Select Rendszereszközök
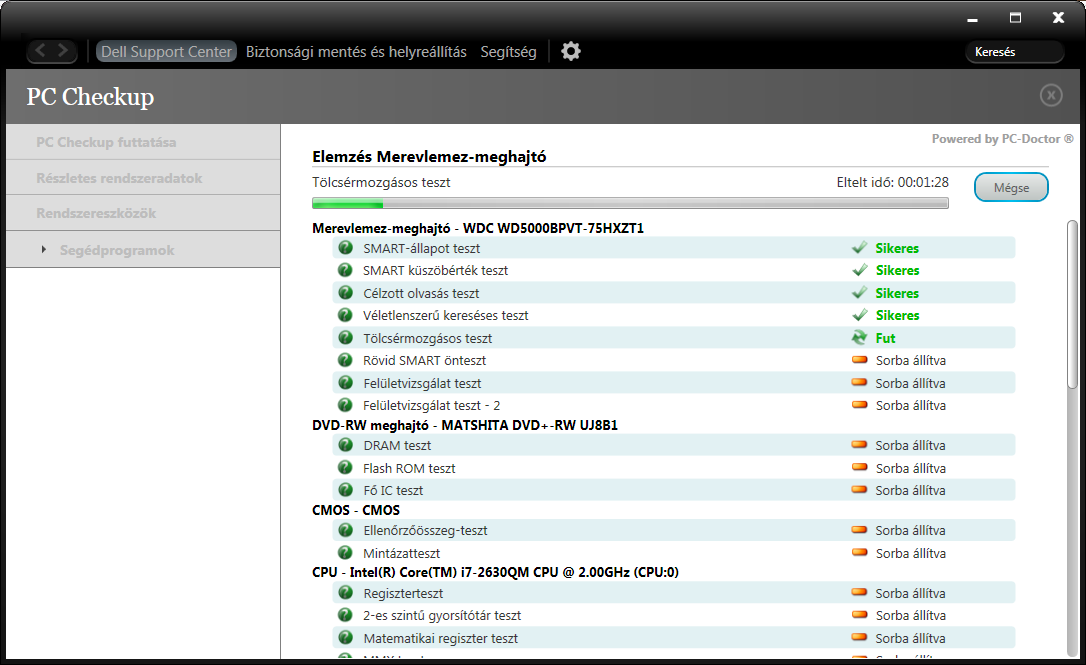 pos(143,213)
